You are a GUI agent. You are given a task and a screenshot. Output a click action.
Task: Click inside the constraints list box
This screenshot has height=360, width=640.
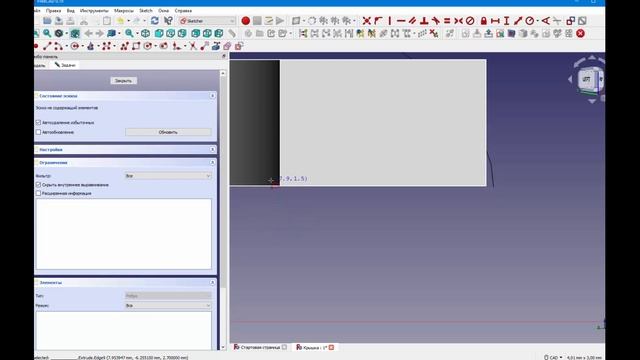tap(124, 234)
